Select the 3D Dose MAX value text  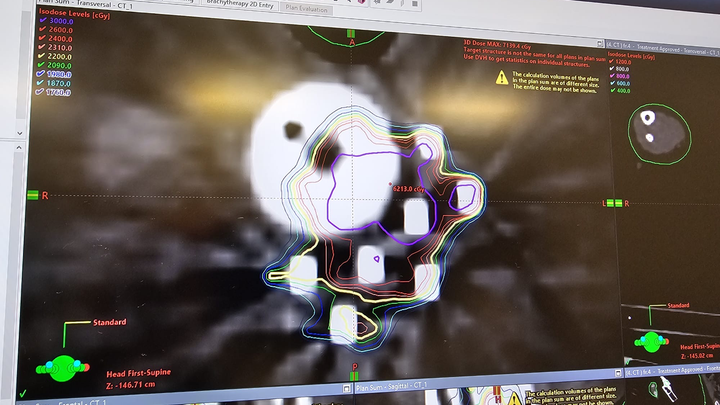(497, 45)
